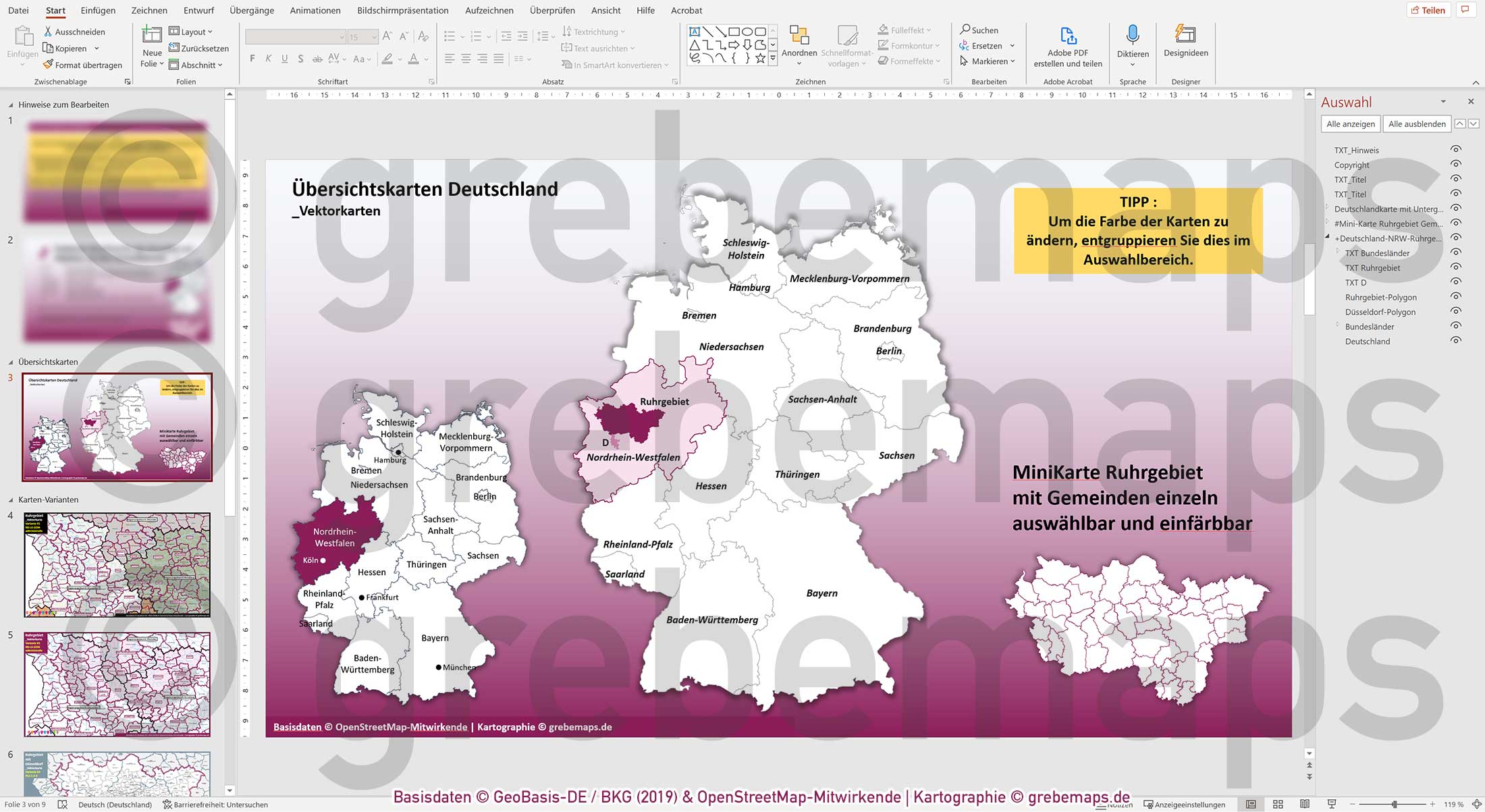Start Diktieren with the microphone icon
Screen dimensions: 1485x812
point(1133,40)
